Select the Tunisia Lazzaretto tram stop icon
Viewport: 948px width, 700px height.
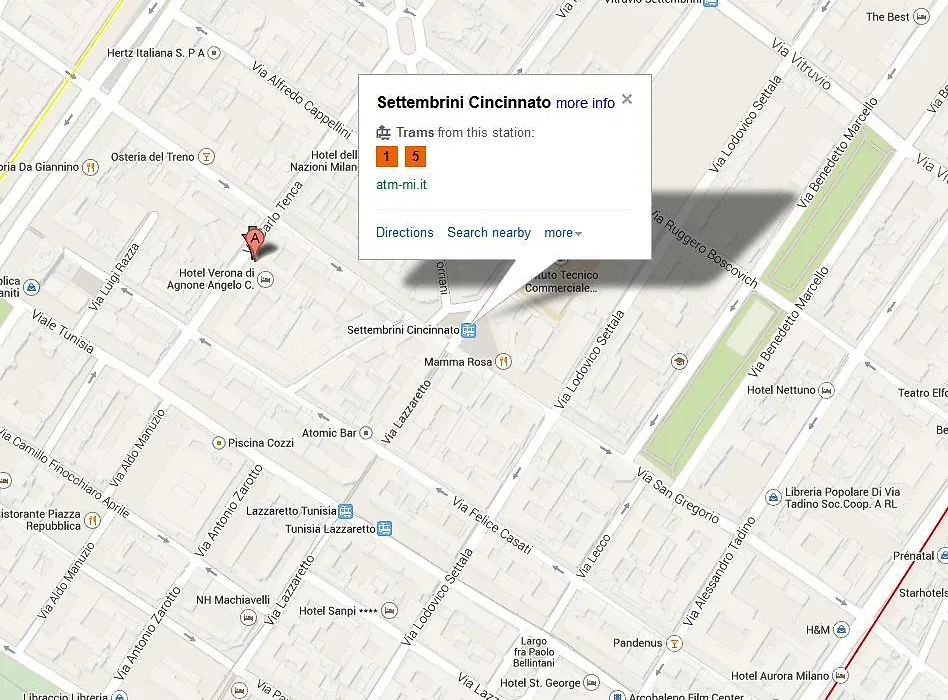(x=385, y=529)
